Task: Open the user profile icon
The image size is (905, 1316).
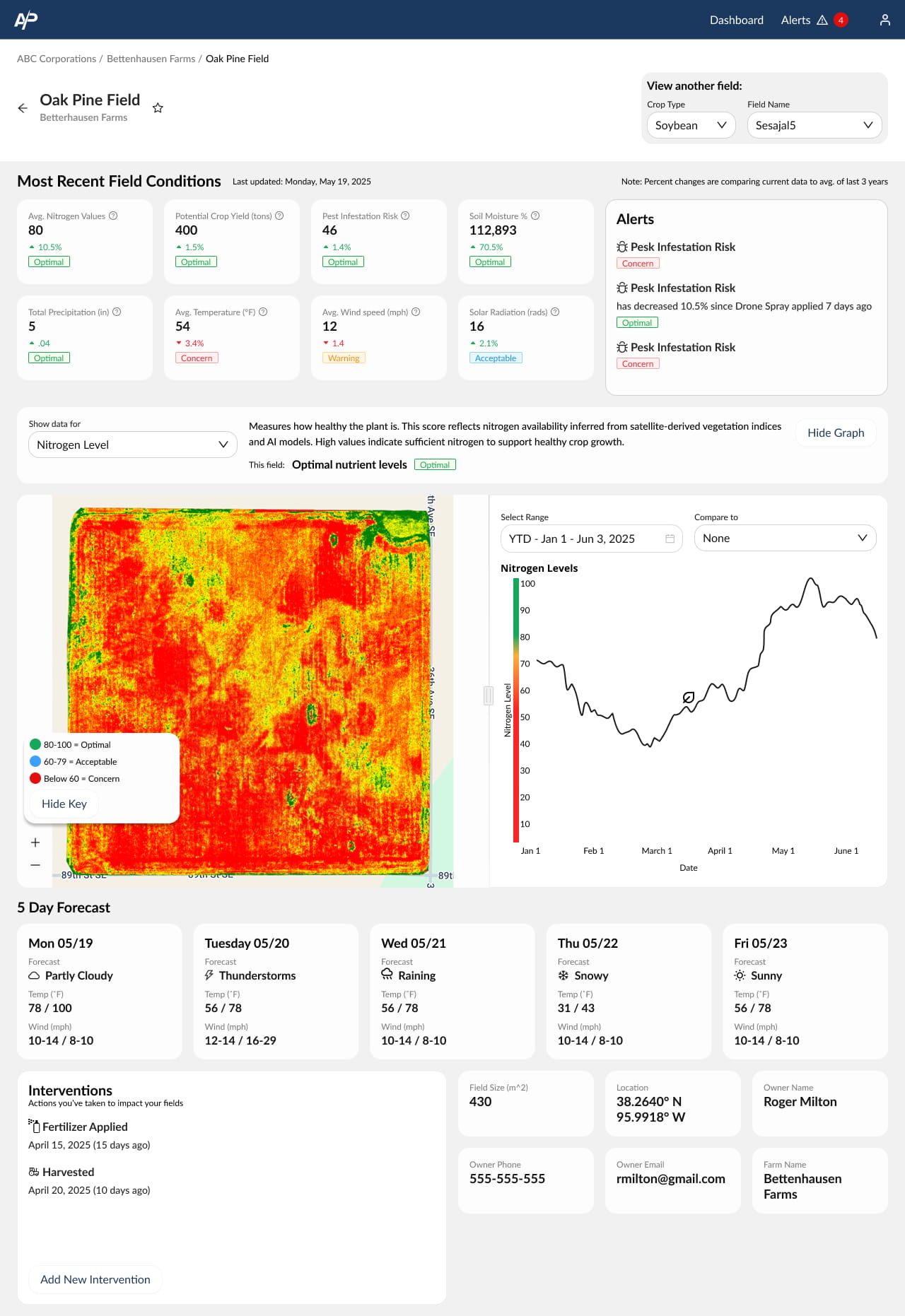Action: (884, 20)
